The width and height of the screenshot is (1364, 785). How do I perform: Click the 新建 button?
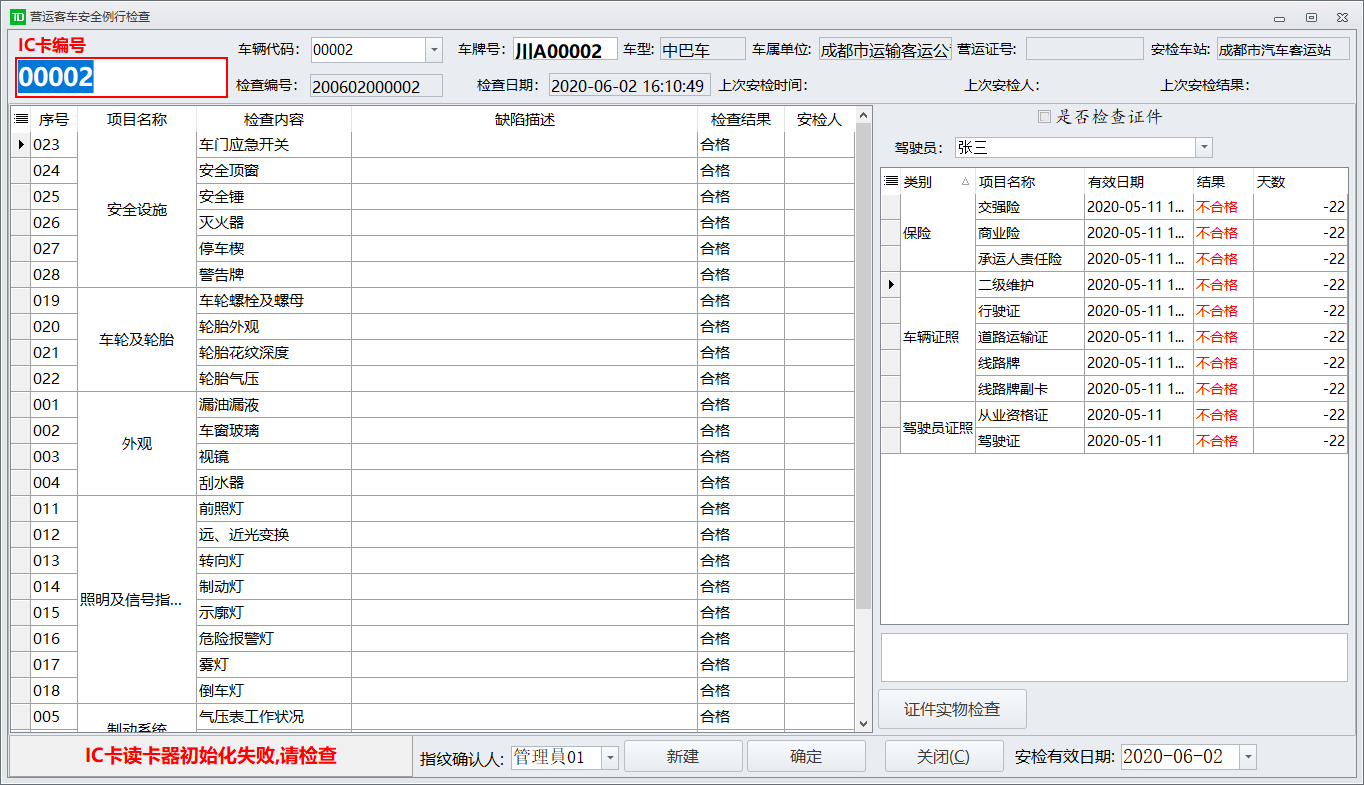(x=683, y=757)
